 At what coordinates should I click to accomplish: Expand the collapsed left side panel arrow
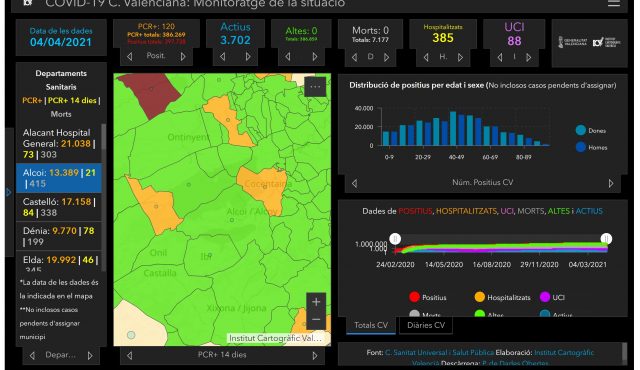point(9,192)
